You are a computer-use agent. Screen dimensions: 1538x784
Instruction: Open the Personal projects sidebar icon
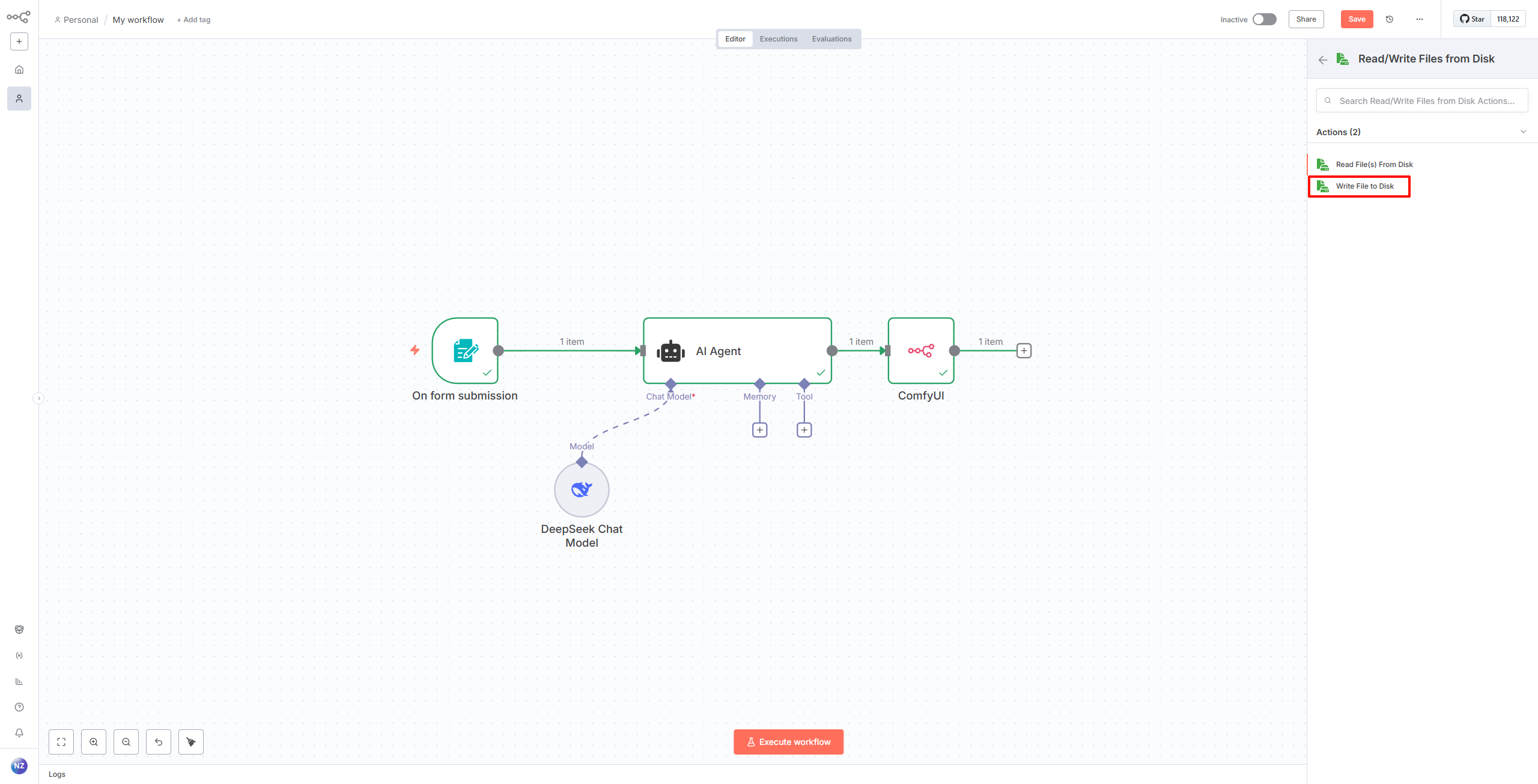pyautogui.click(x=19, y=99)
